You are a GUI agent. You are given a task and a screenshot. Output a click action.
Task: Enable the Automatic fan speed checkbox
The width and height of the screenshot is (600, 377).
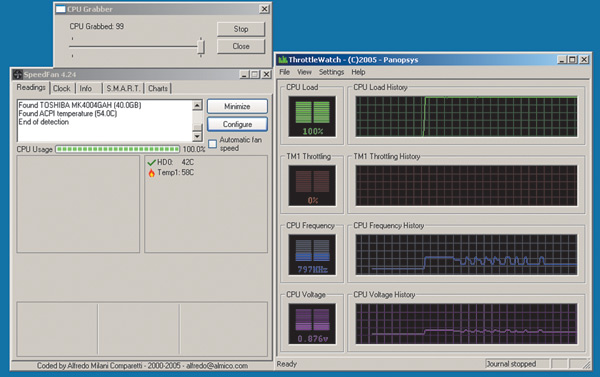[x=212, y=144]
